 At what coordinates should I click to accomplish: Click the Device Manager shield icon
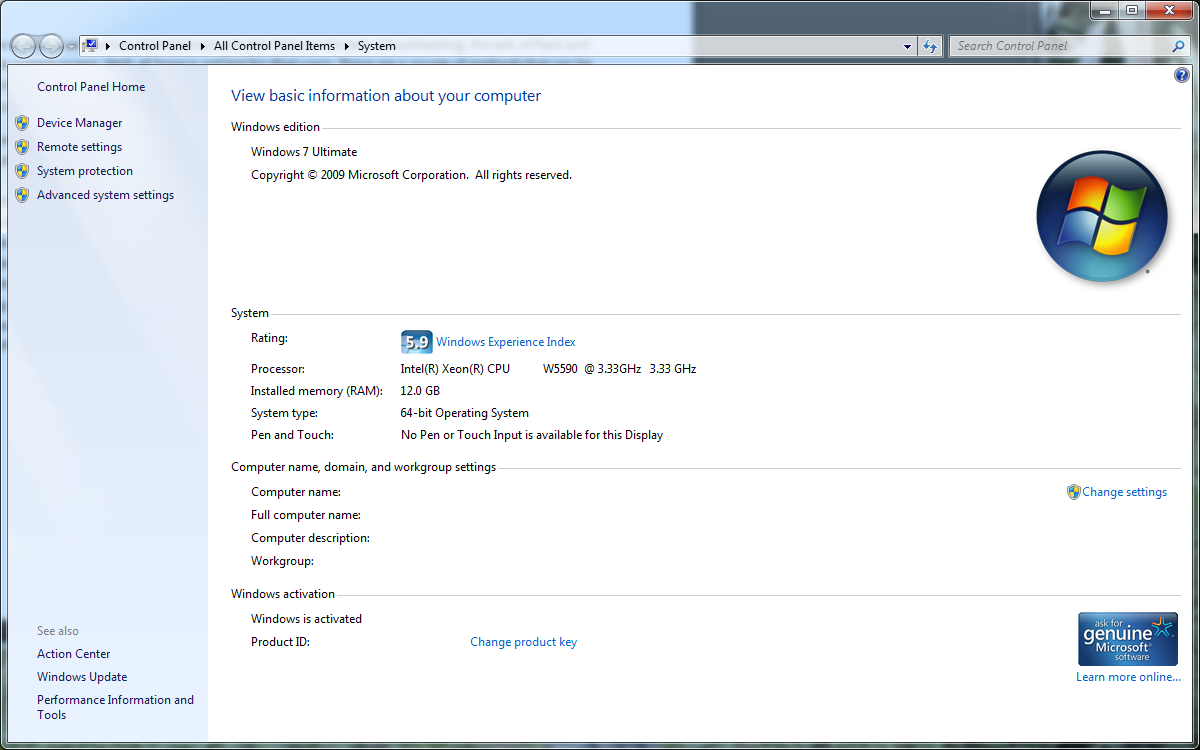[x=22, y=123]
